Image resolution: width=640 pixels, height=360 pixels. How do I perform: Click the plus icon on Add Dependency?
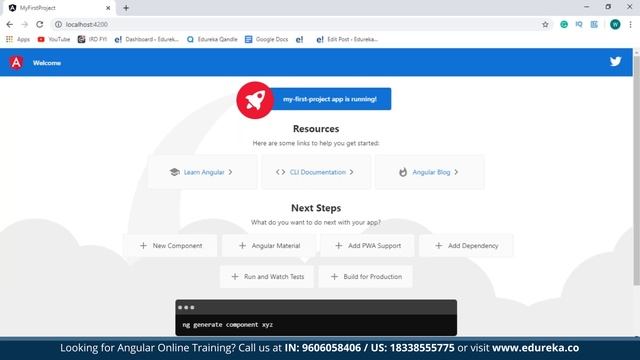439,246
